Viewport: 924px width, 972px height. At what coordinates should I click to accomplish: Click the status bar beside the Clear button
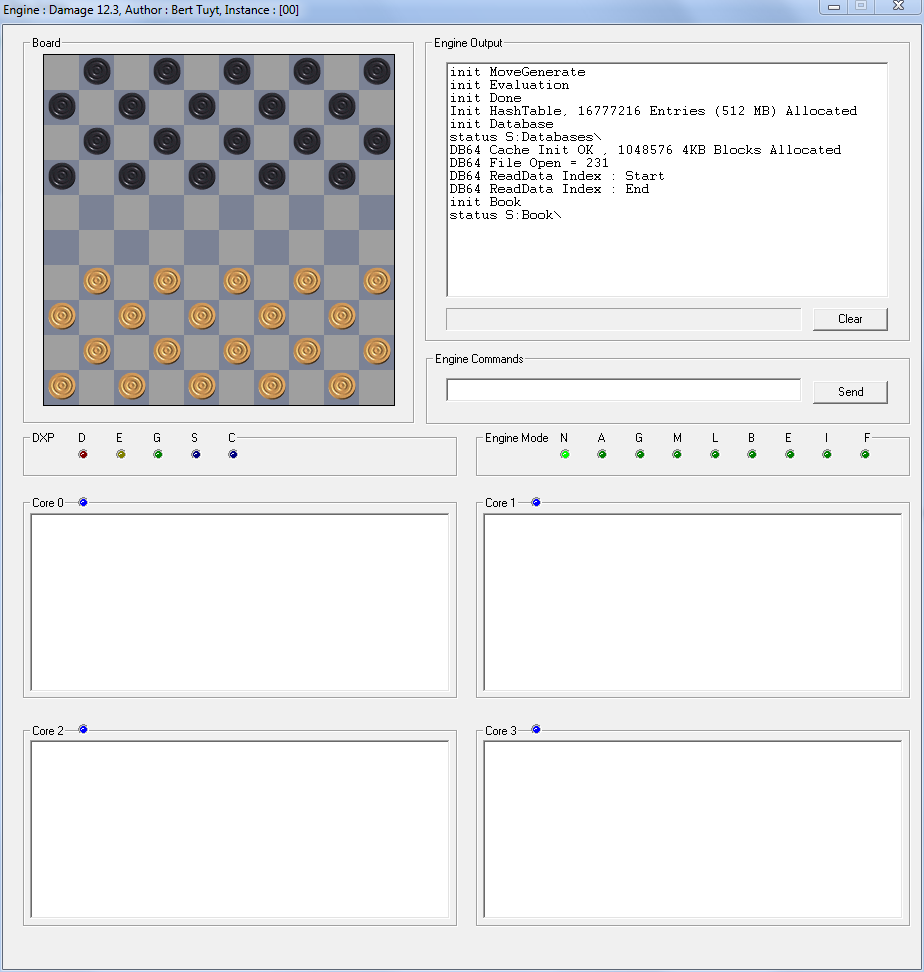623,319
